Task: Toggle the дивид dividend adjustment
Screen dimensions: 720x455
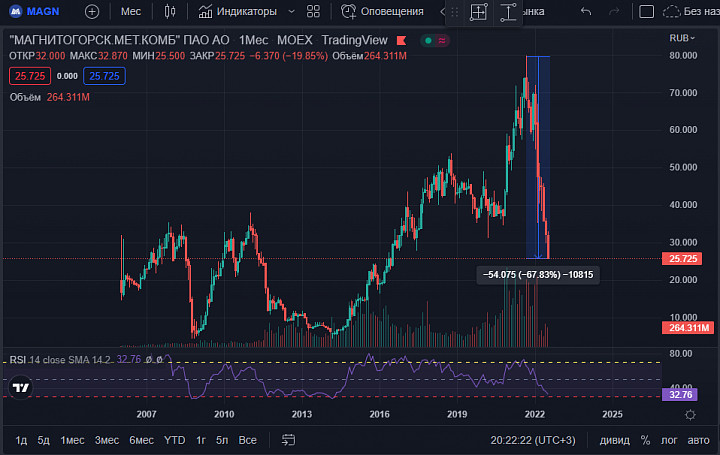Action: coord(614,440)
